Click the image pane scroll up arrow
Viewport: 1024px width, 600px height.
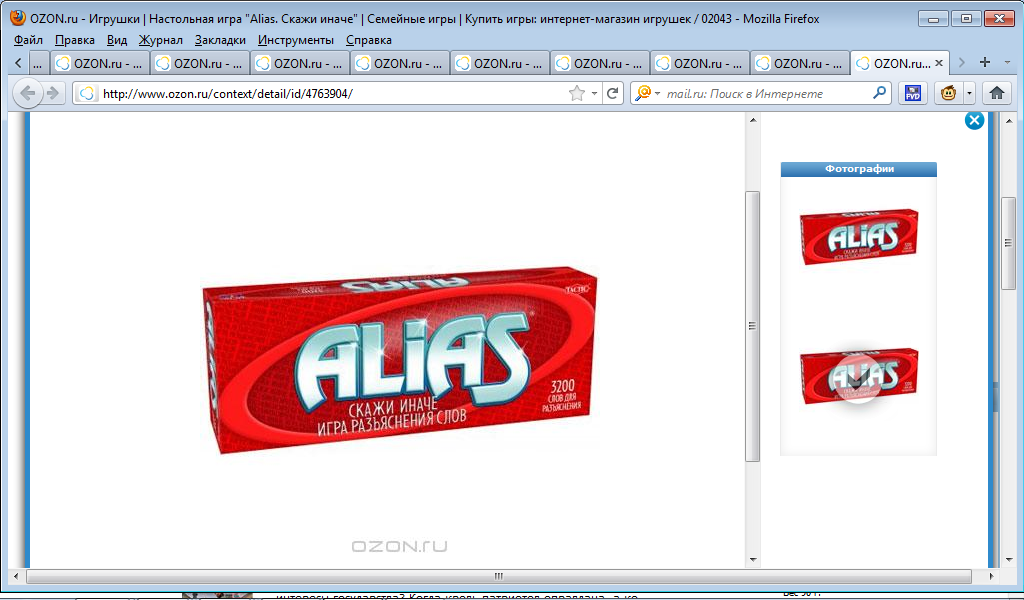click(x=752, y=120)
